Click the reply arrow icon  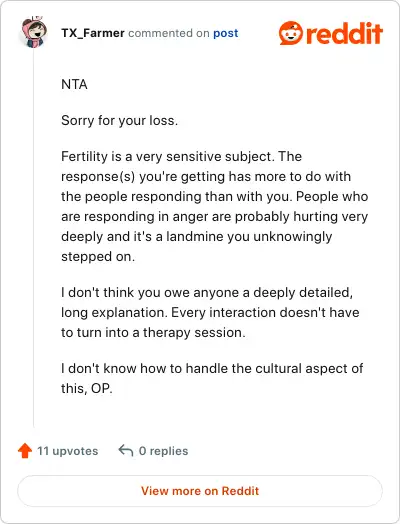(x=126, y=450)
